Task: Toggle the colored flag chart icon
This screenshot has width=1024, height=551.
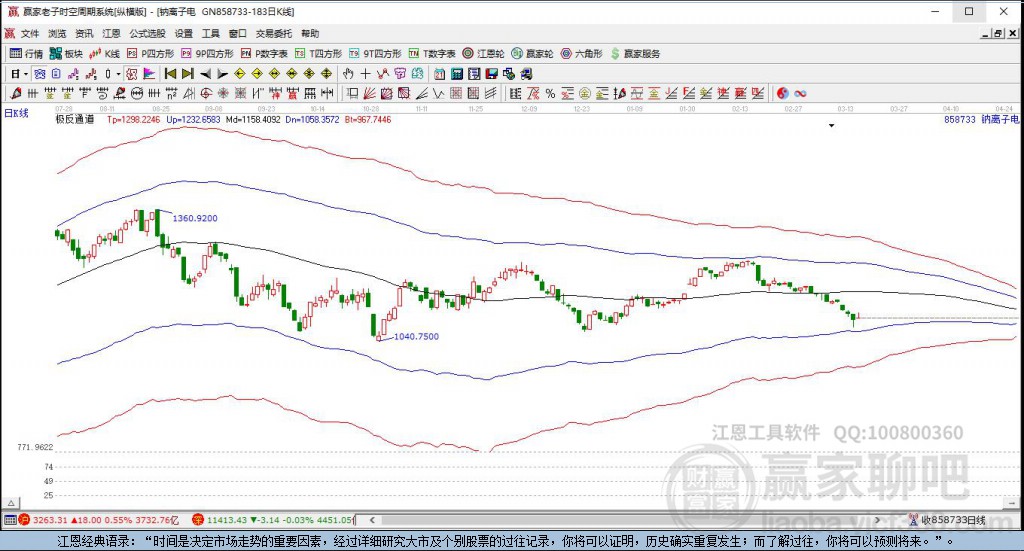Action: pyautogui.click(x=149, y=74)
